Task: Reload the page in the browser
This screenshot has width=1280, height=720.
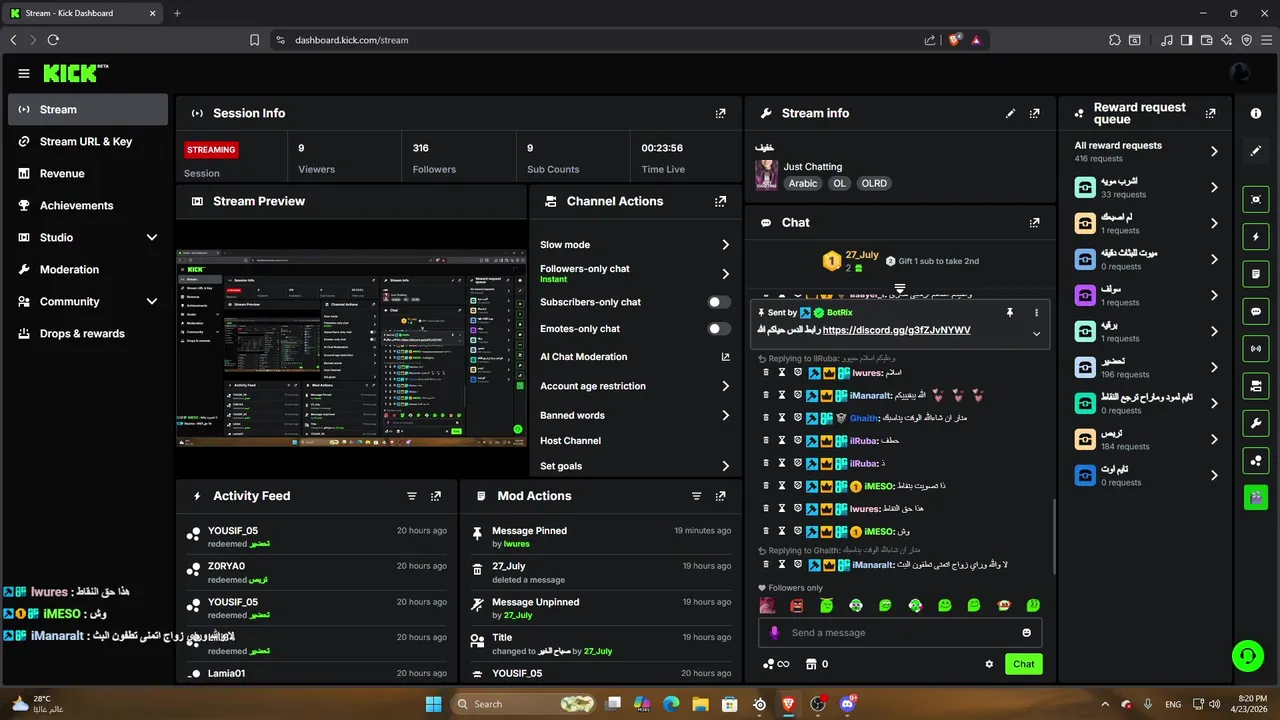Action: (x=53, y=40)
